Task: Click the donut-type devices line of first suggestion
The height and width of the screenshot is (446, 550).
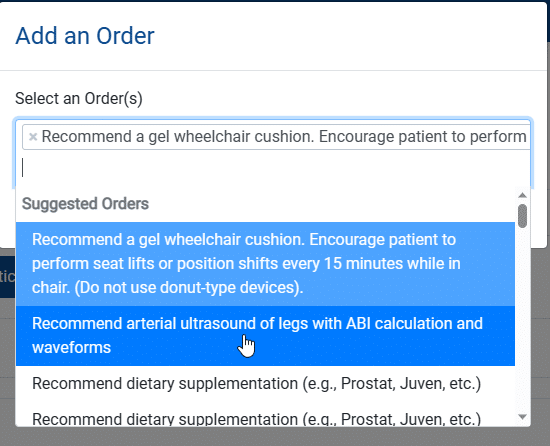Action: click(168, 288)
